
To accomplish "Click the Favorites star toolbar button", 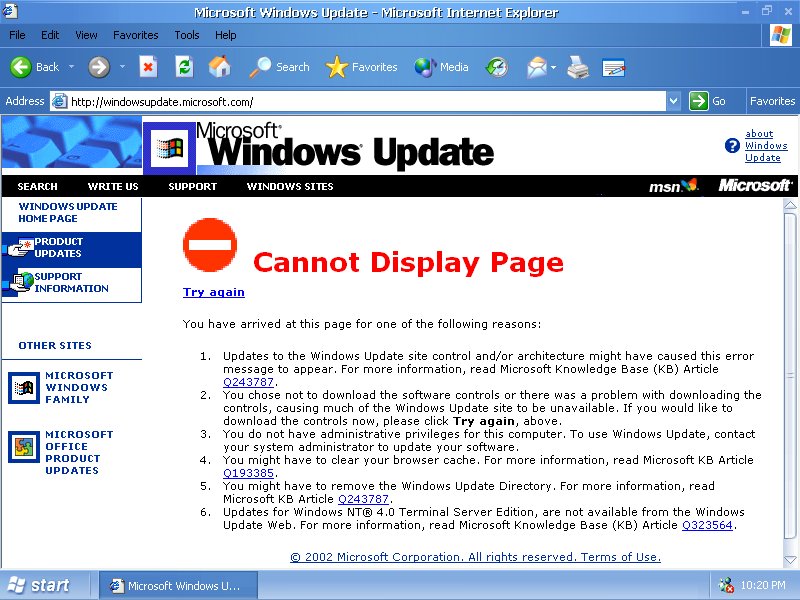I will [x=362, y=67].
